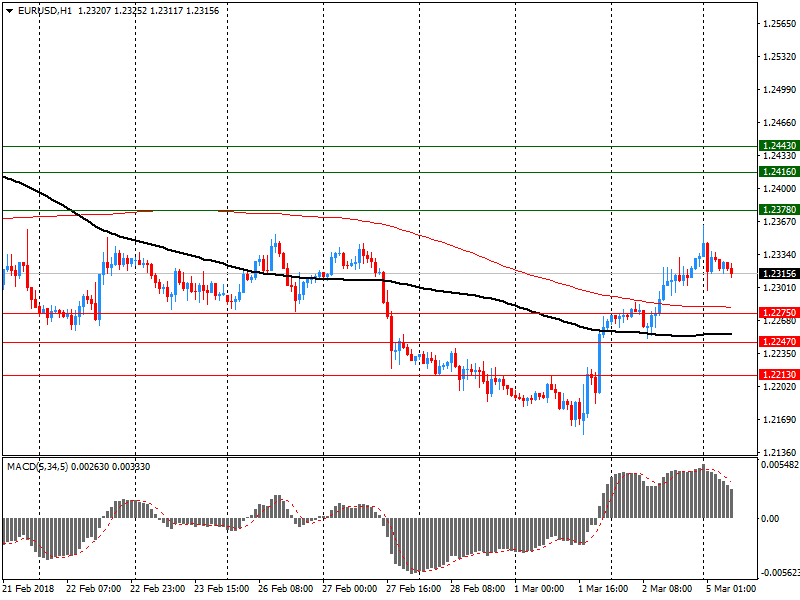
Task: Click the 1.25650 price scale value
Action: point(779,23)
